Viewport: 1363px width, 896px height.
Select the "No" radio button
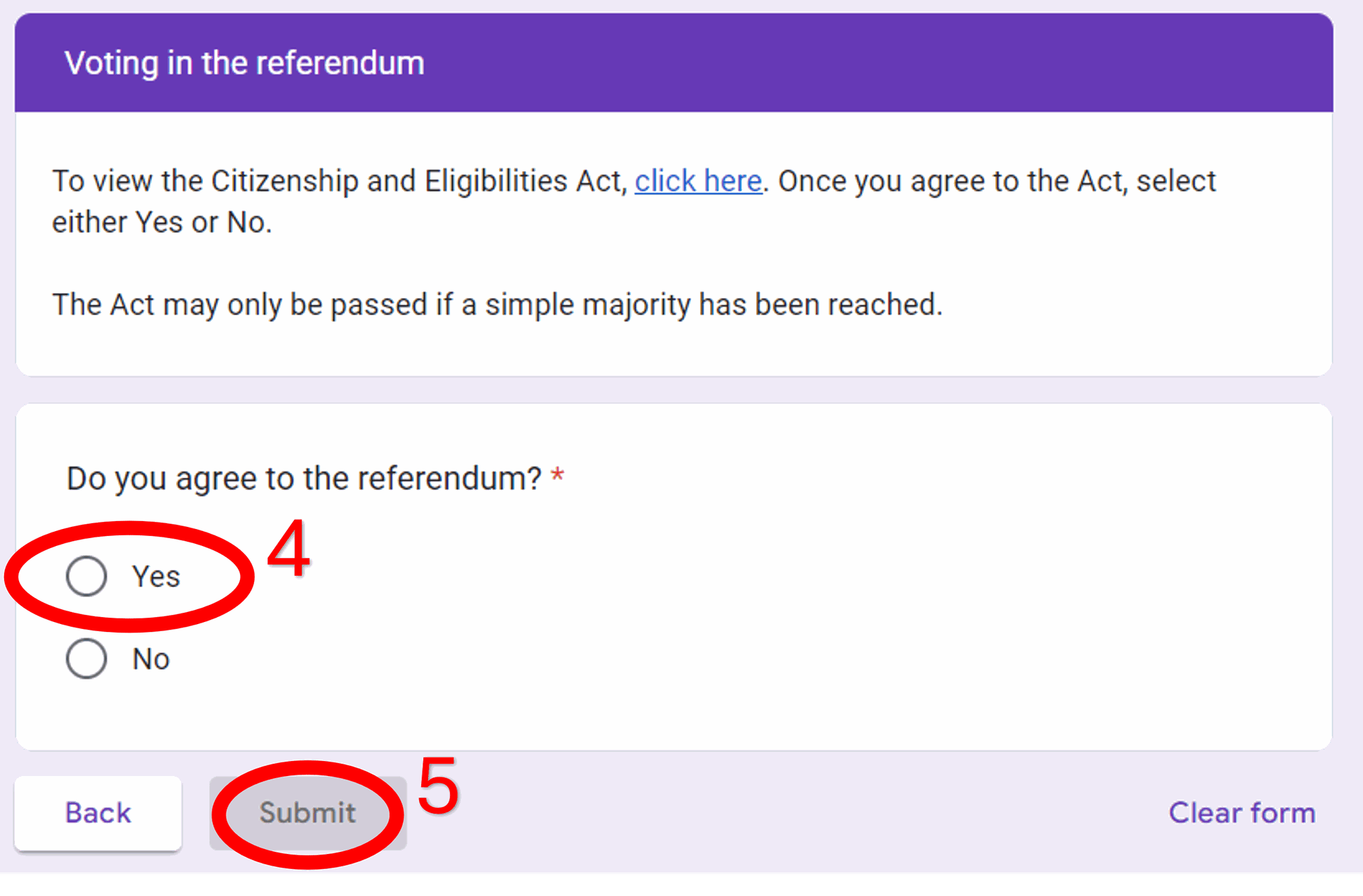[x=87, y=659]
